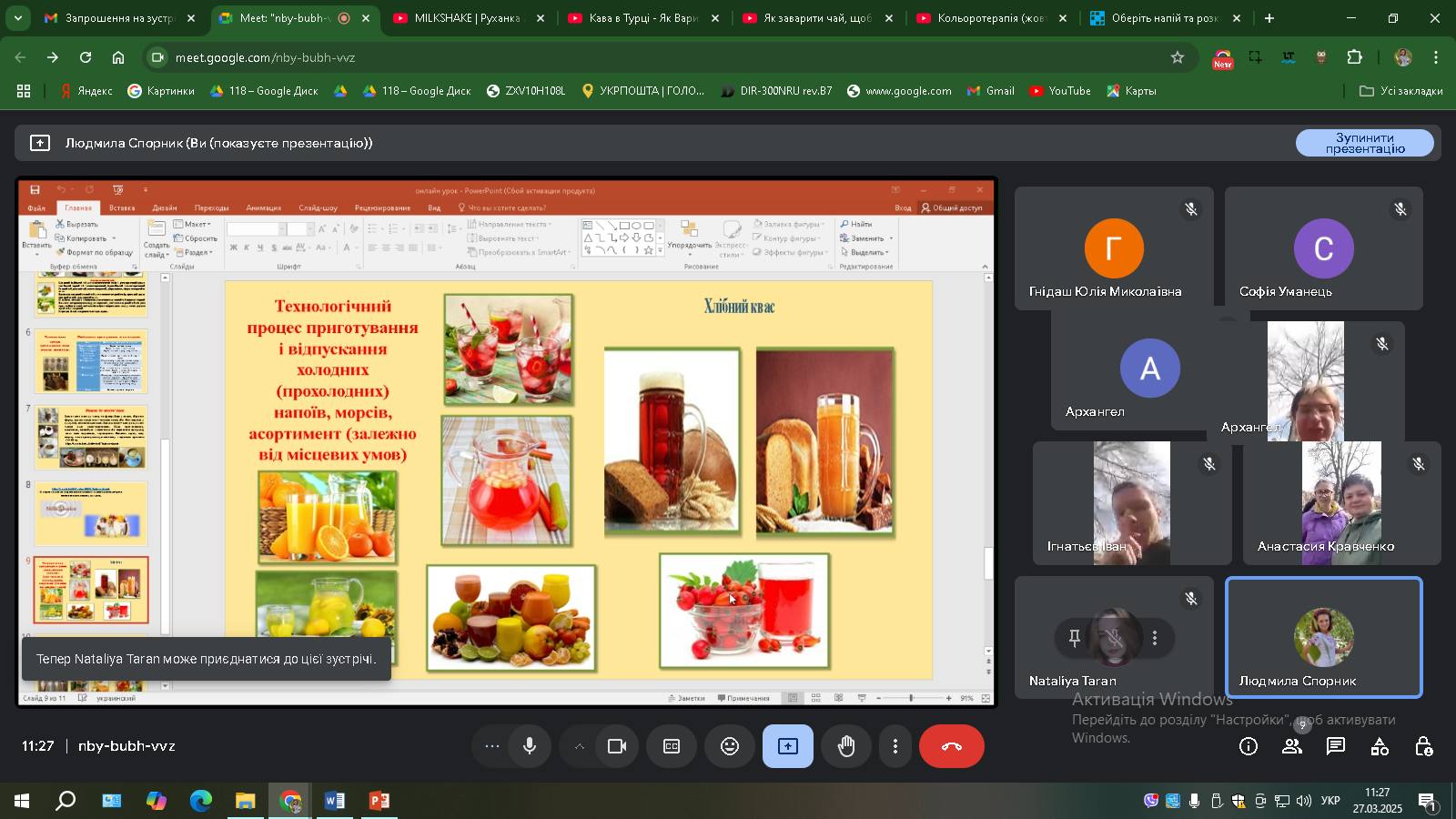Click Зупинити презентацію button
Screen dimensions: 1456x819
tap(1364, 143)
